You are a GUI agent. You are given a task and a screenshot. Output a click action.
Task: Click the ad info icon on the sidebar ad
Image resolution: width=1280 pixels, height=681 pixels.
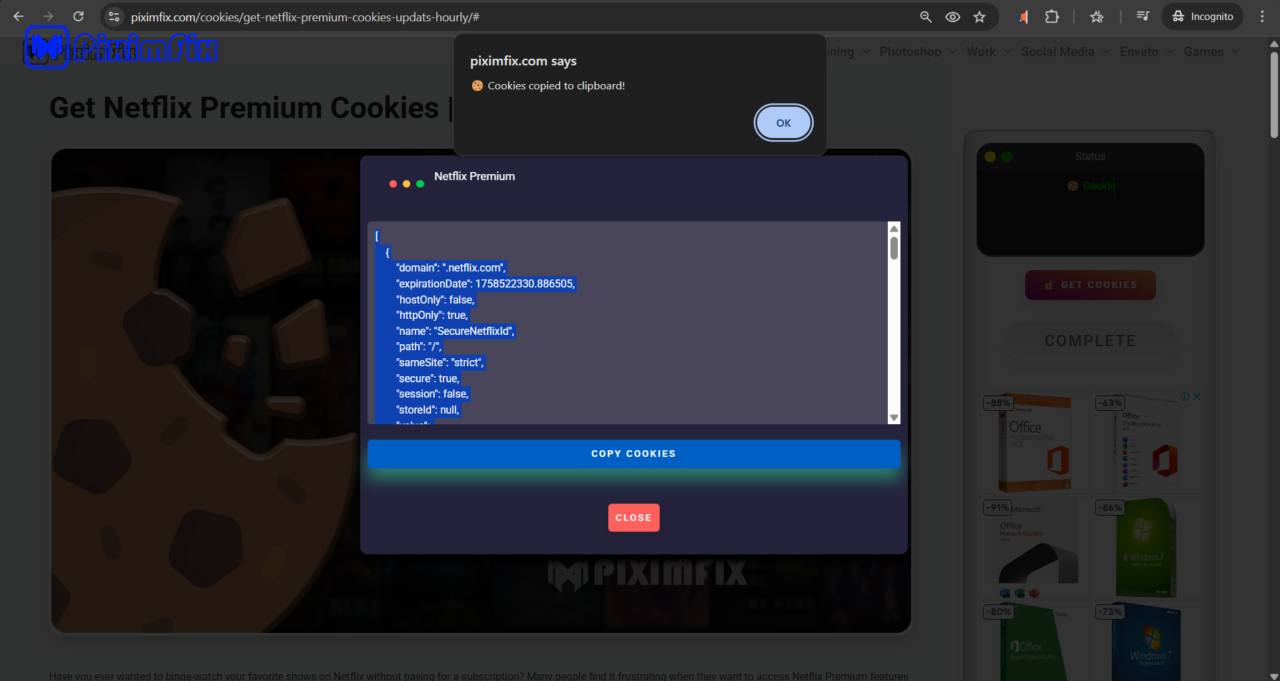tap(1184, 397)
